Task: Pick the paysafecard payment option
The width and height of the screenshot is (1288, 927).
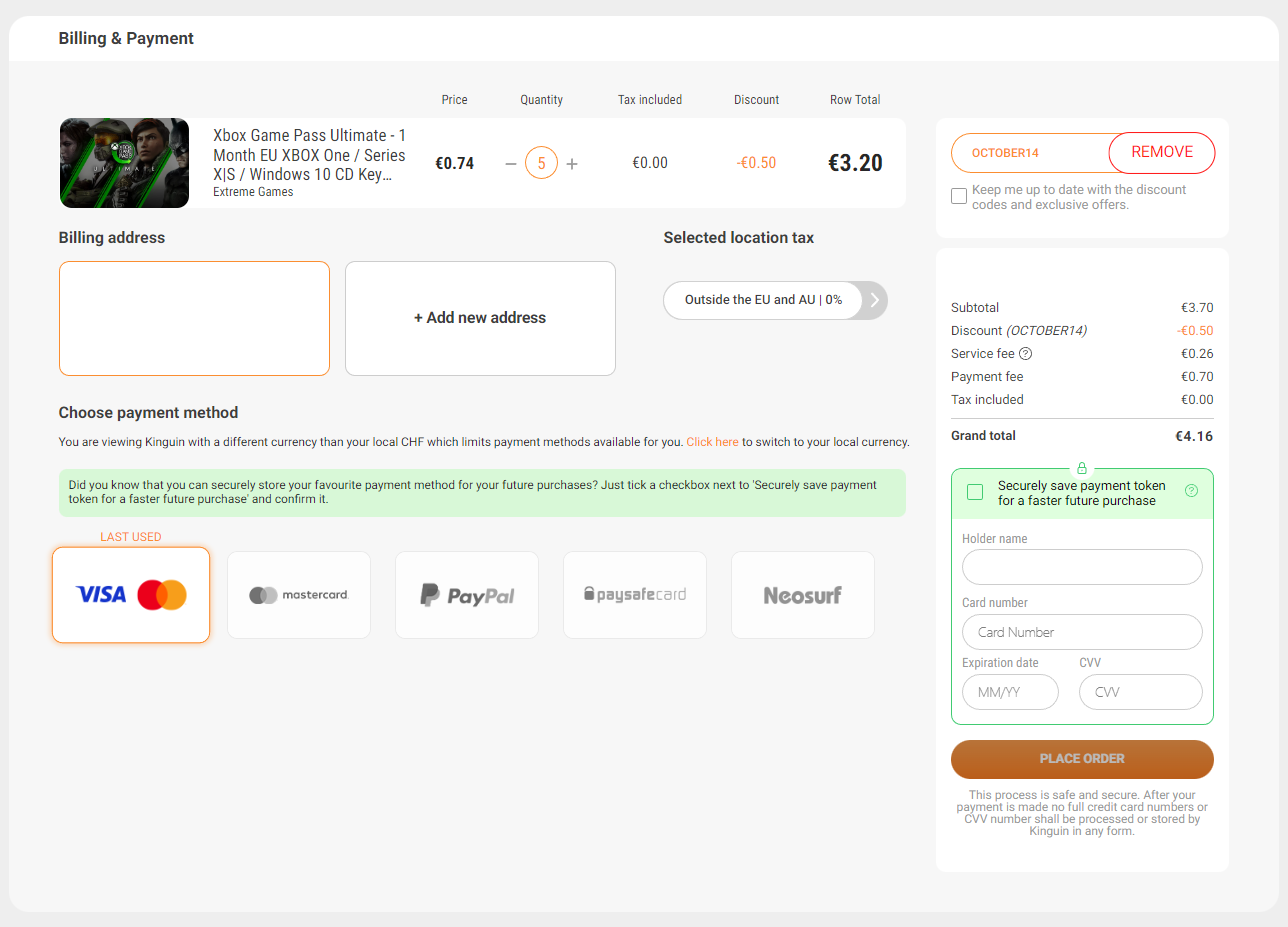Action: pyautogui.click(x=635, y=595)
